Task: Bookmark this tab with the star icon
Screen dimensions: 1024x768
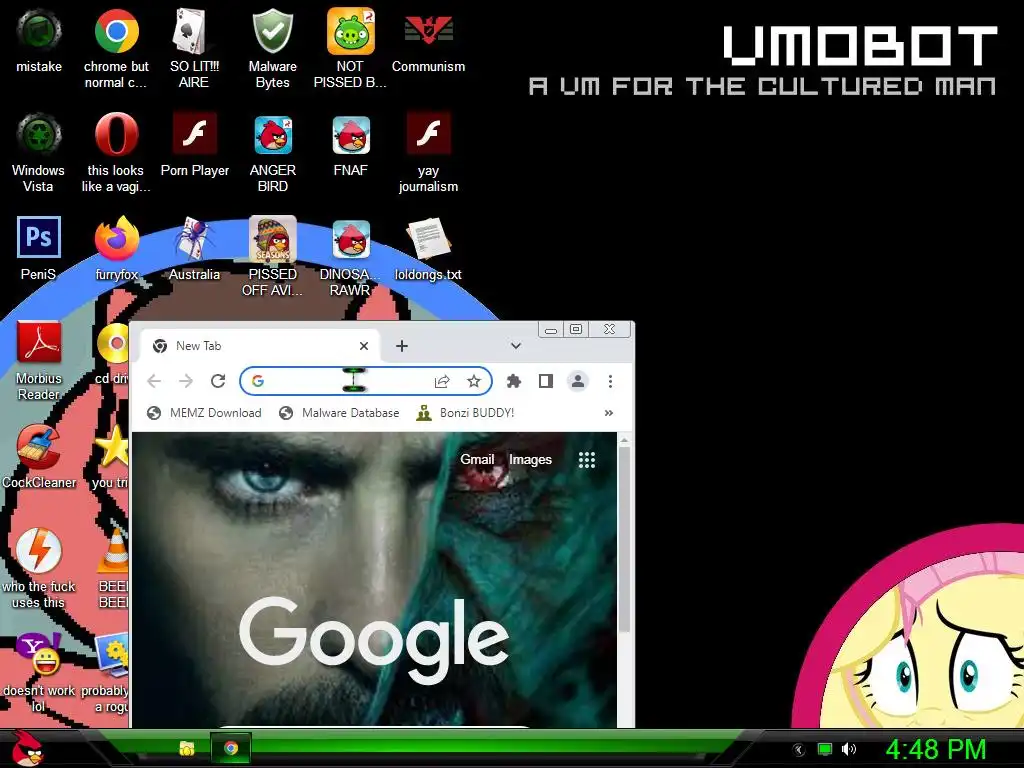Action: 474,381
